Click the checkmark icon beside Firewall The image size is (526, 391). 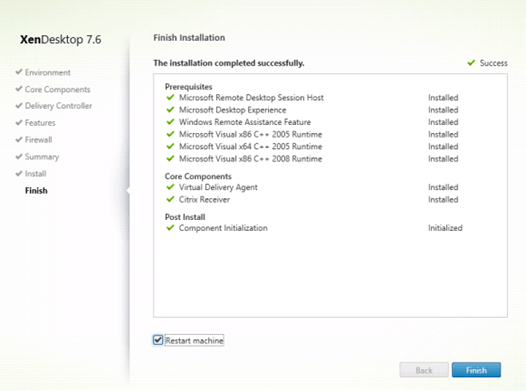(19, 139)
